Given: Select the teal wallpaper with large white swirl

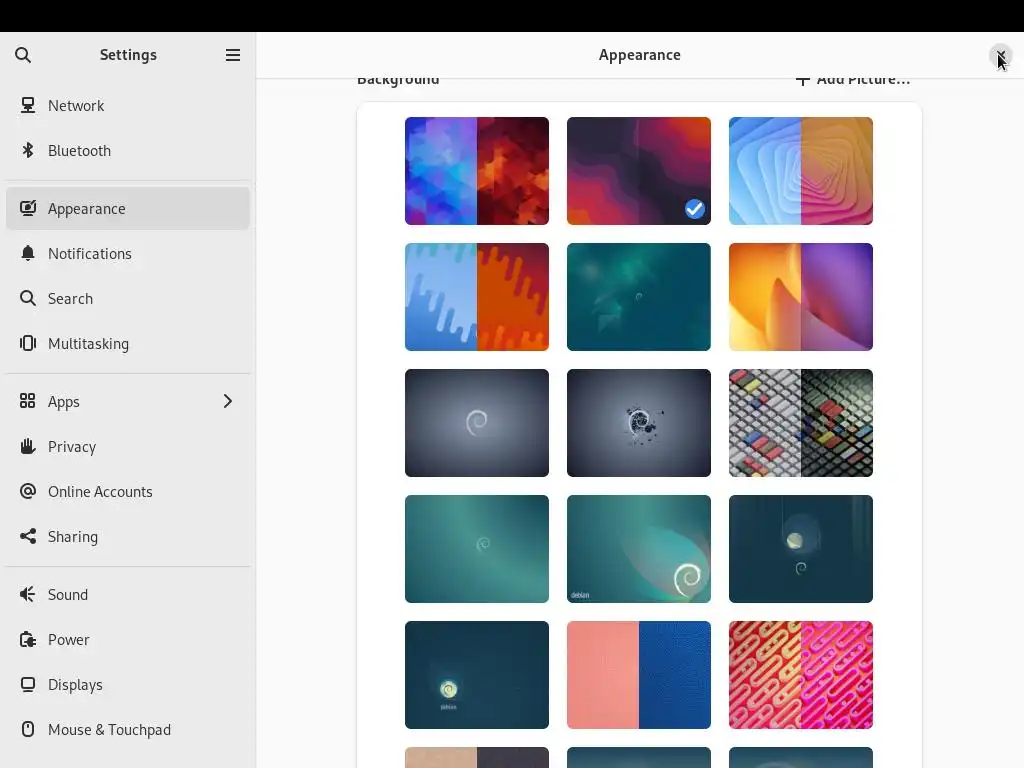Looking at the screenshot, I should tap(639, 549).
